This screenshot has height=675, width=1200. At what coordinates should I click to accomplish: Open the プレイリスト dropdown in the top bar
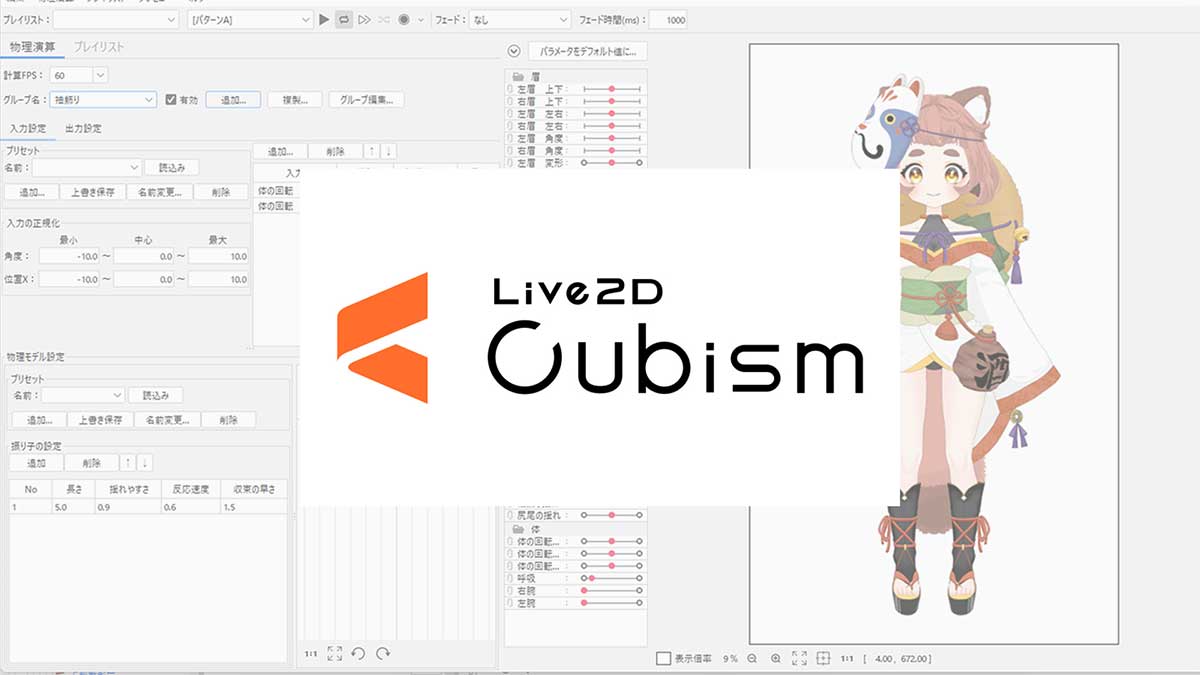115,20
